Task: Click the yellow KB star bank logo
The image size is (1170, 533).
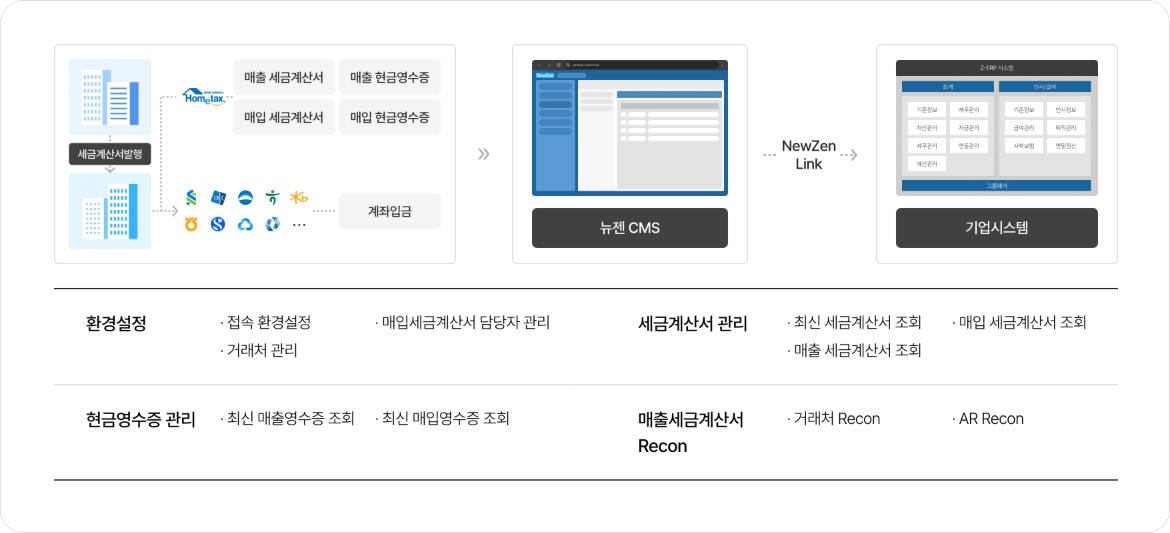Action: coord(299,196)
